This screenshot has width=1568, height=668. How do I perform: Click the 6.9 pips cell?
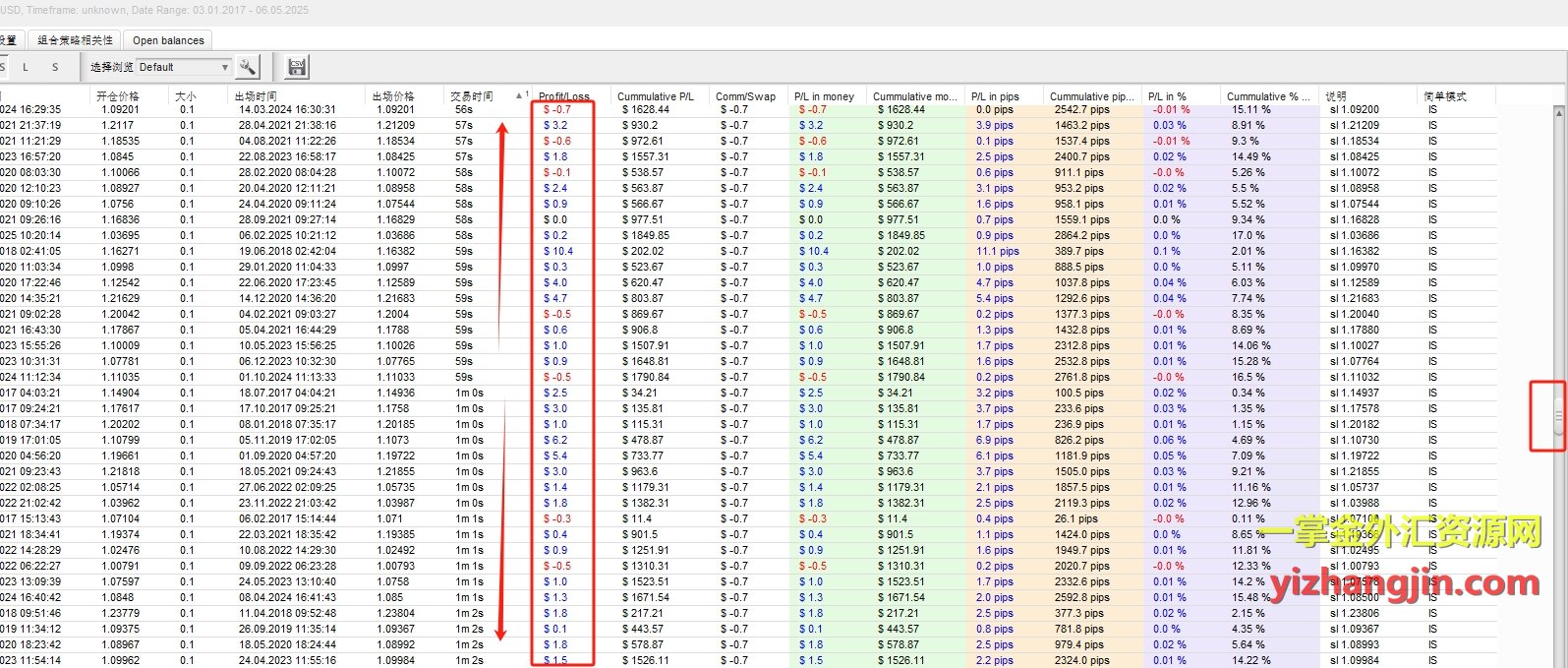tap(995, 440)
